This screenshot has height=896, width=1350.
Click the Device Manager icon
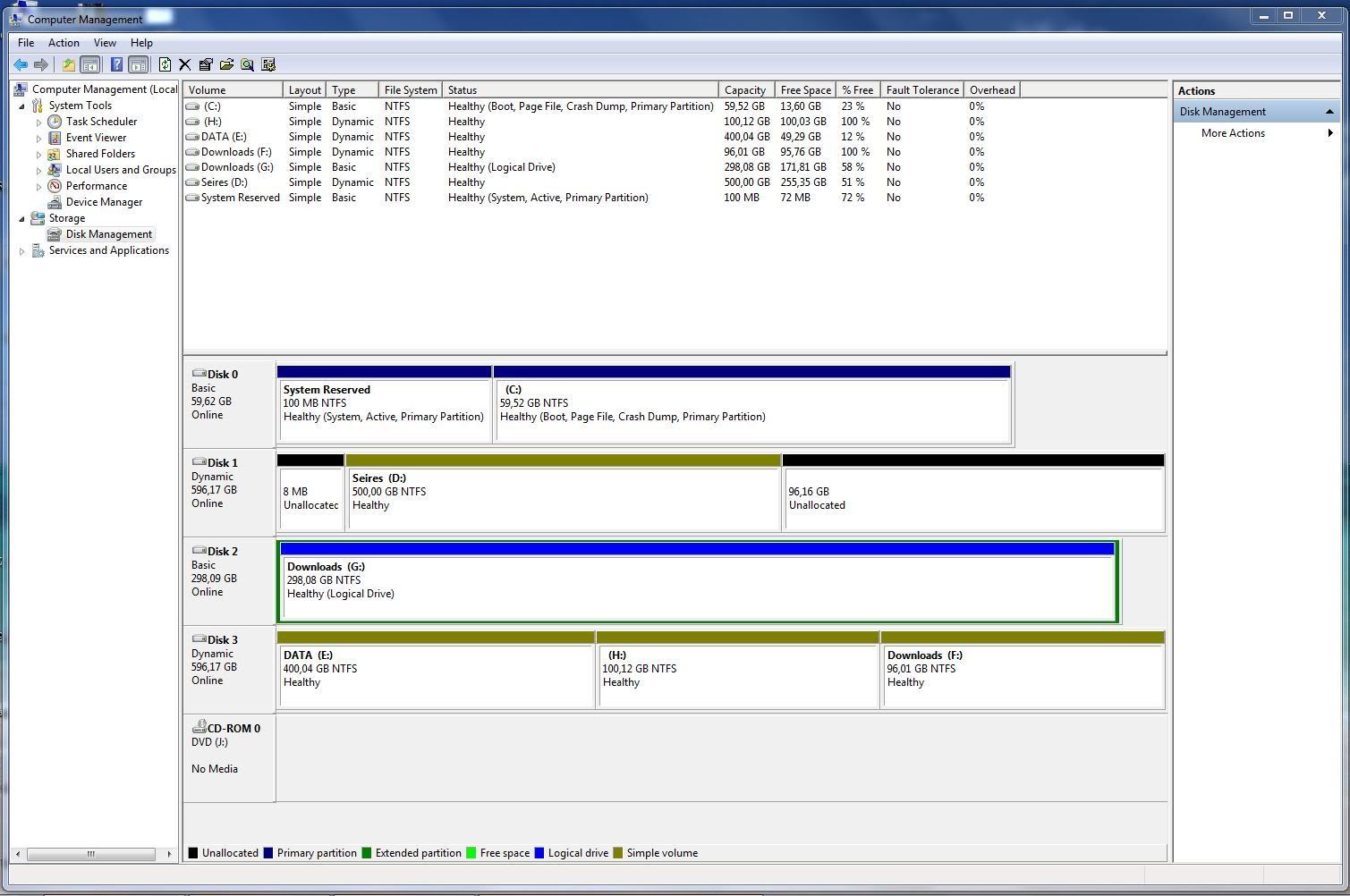click(55, 202)
